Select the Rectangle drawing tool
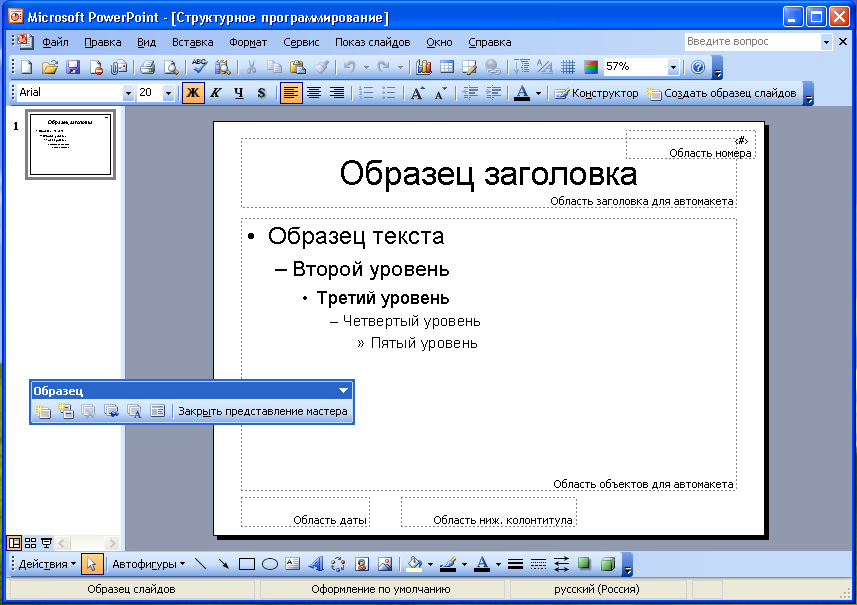This screenshot has height=605, width=857. (x=247, y=564)
